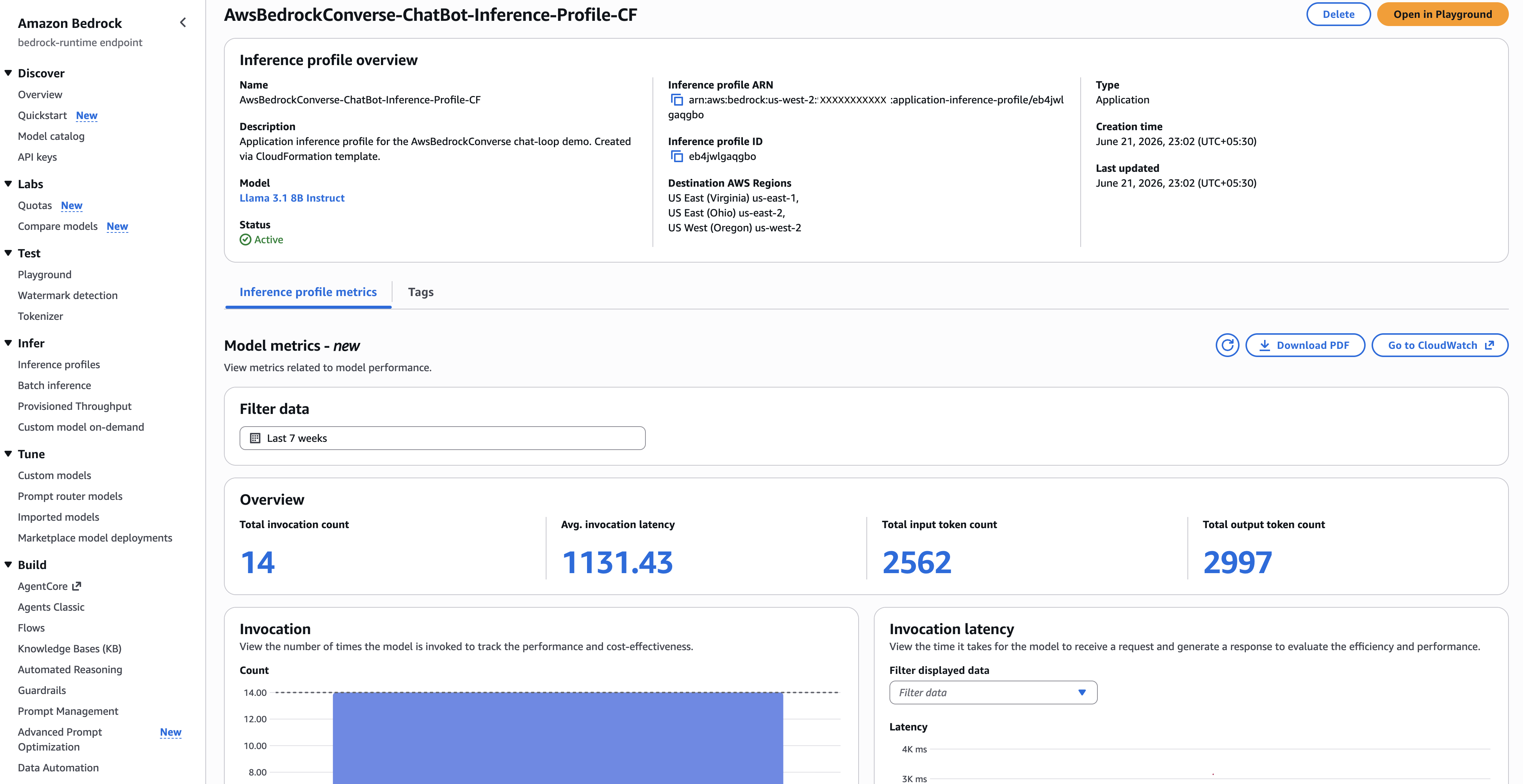Collapse the Test section

click(8, 253)
